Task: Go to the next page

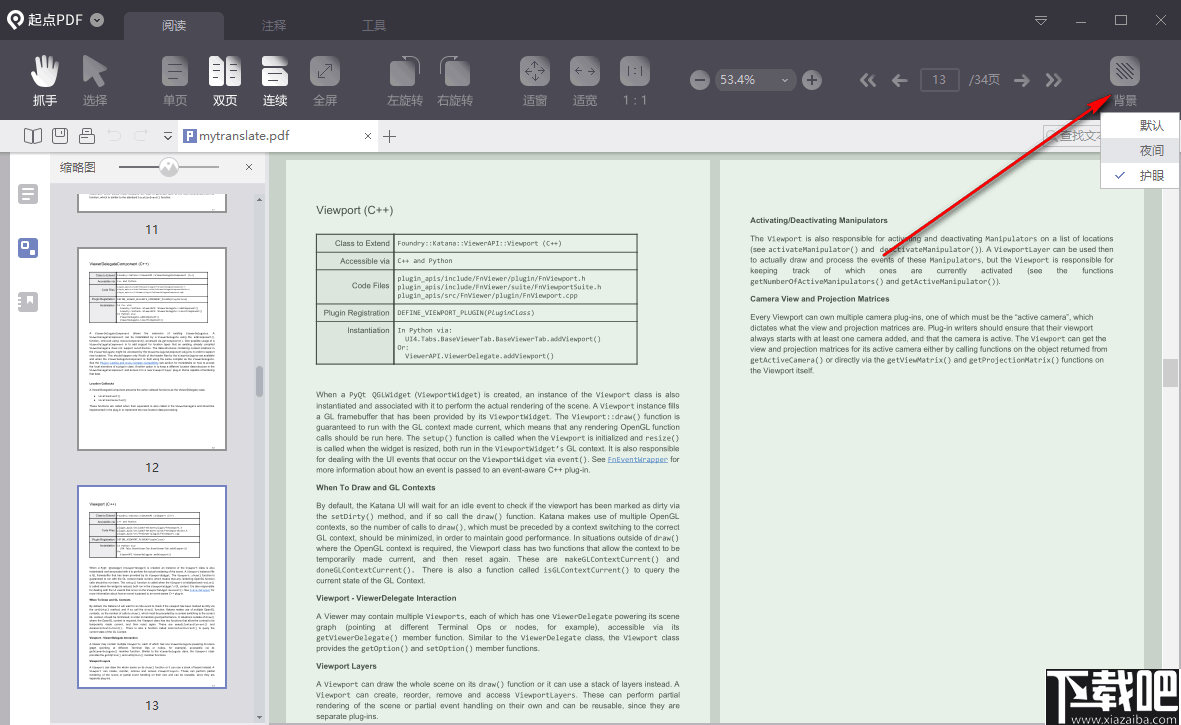Action: (1021, 80)
